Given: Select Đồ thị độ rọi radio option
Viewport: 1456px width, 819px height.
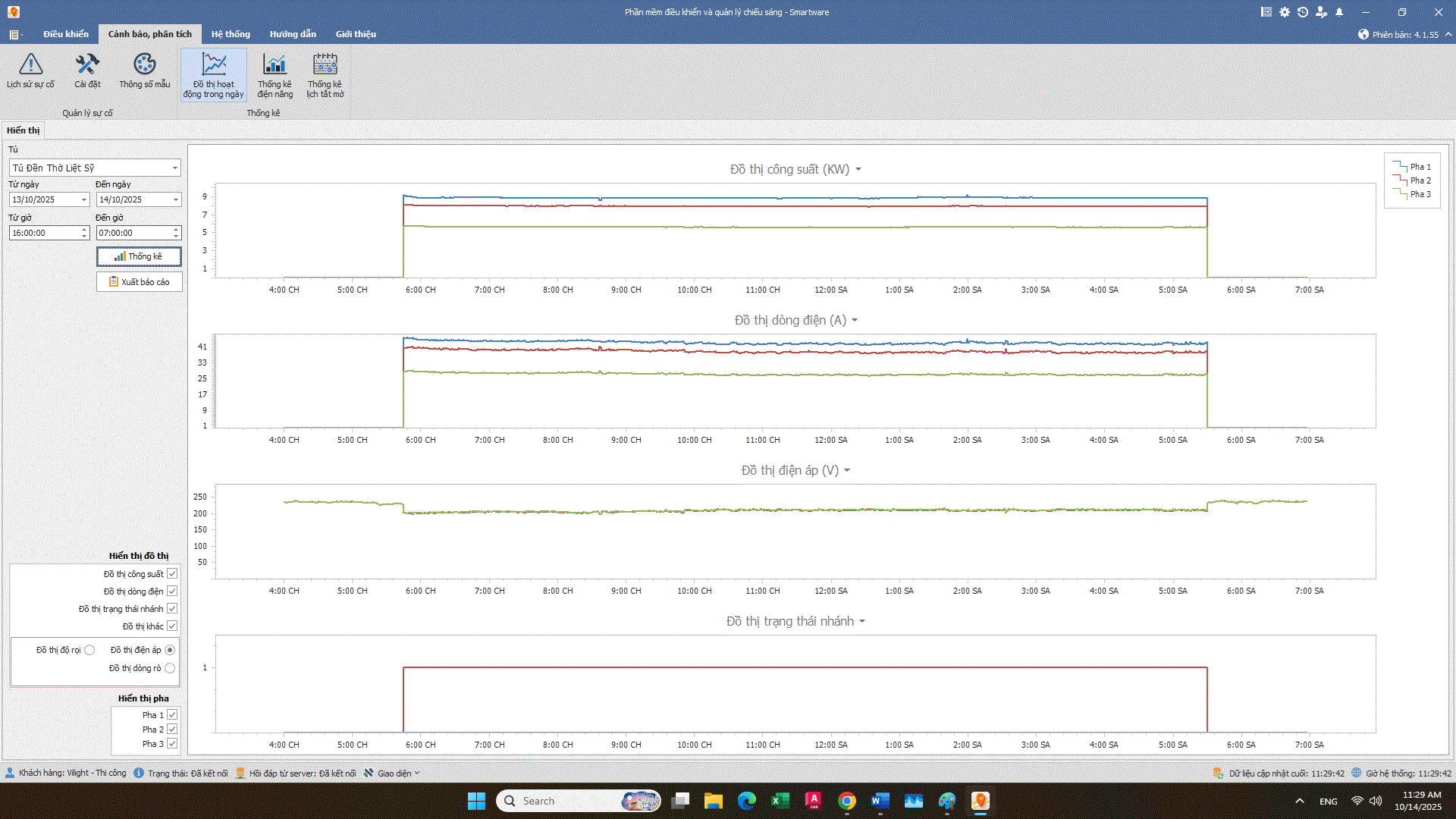Looking at the screenshot, I should pos(89,650).
